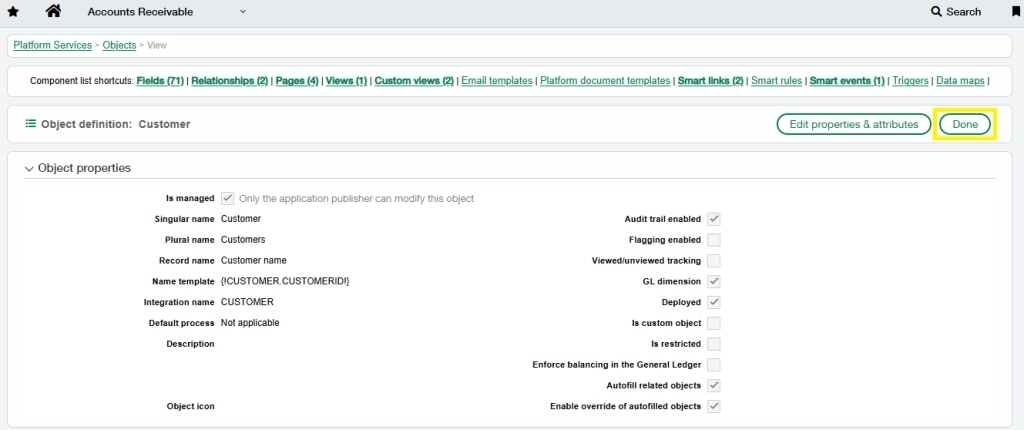Open the bookmark icon at top right
The width and height of the screenshot is (1024, 430).
click(x=1016, y=12)
